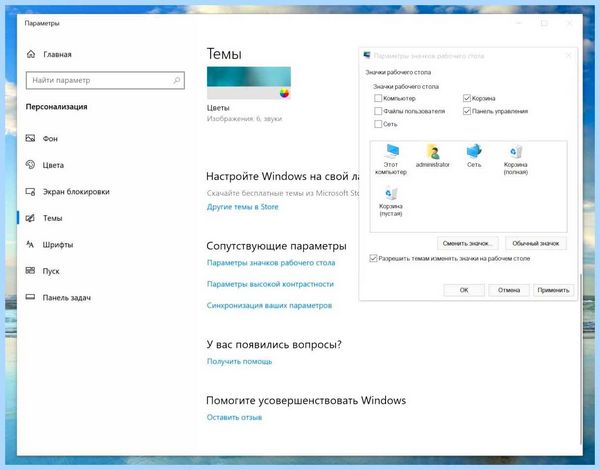Click OK in the icons dialog
This screenshot has height=470, width=600.
464,290
